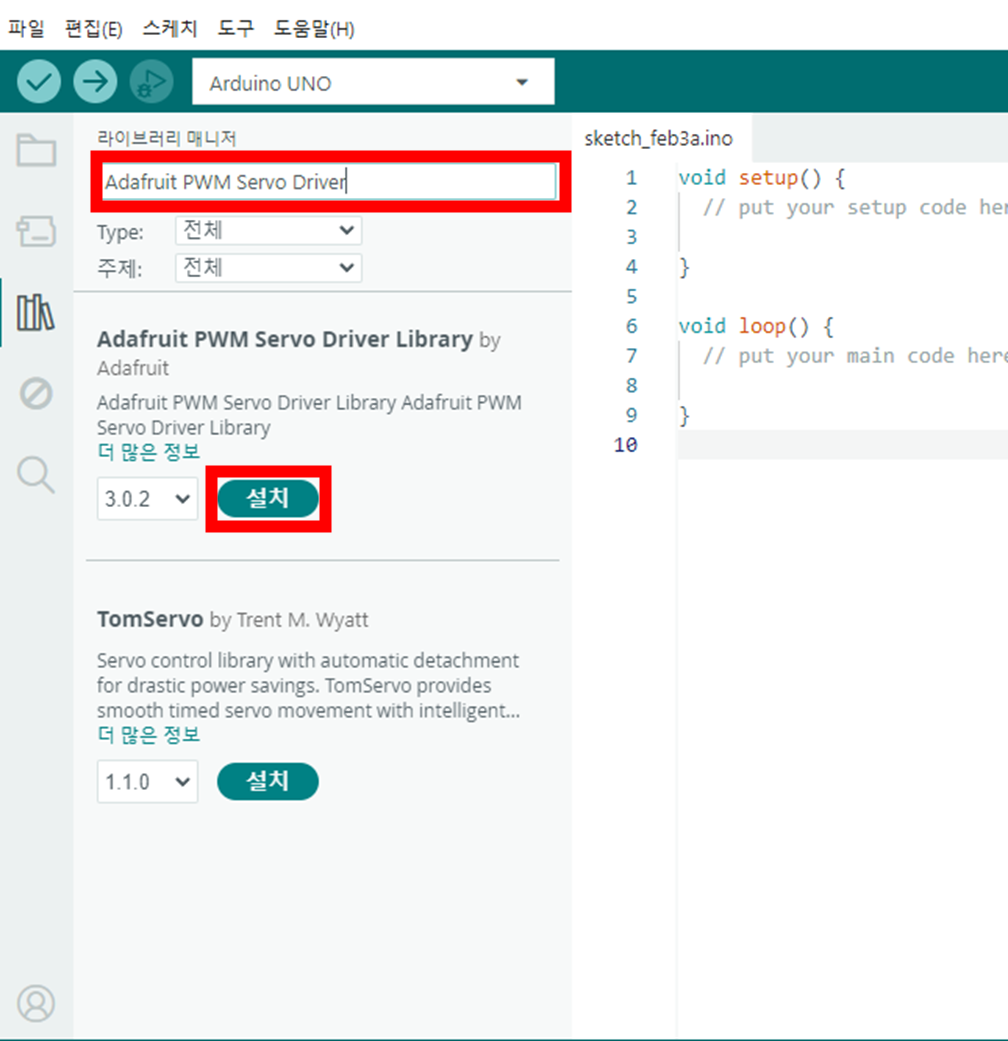
Task: Click the library search input field
Action: [x=330, y=182]
